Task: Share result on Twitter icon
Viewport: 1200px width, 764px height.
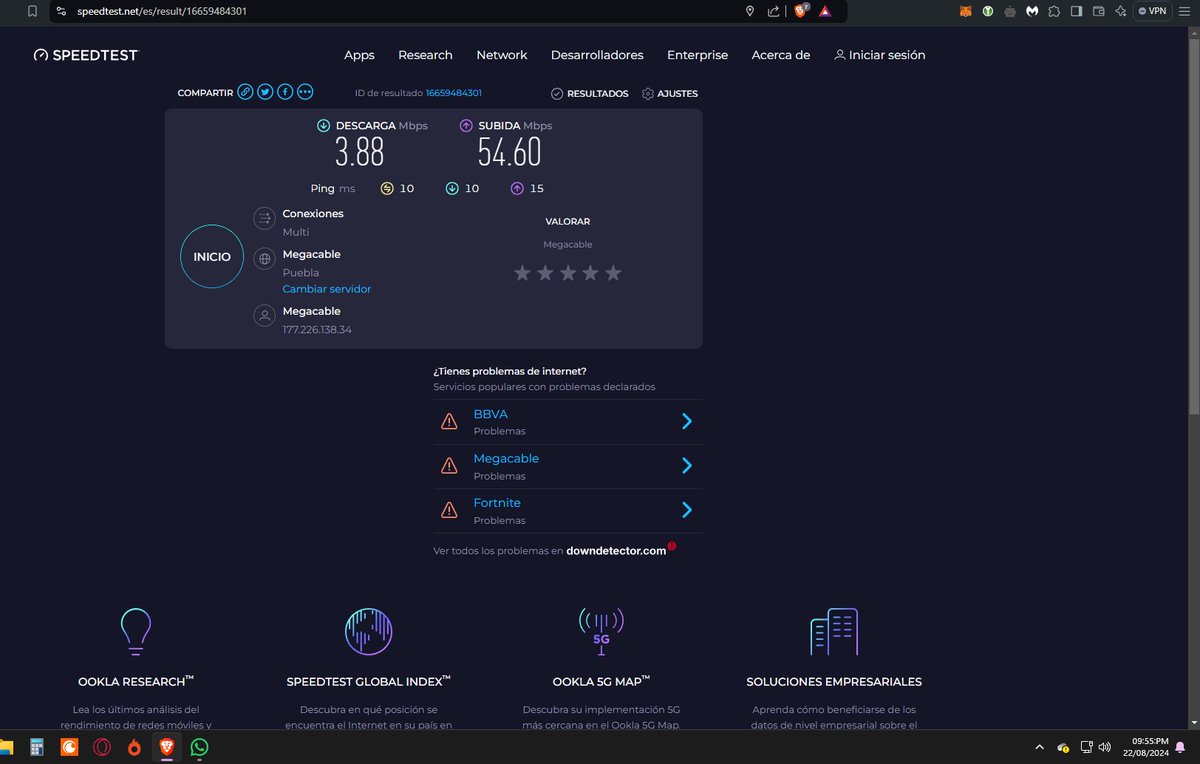Action: (265, 92)
